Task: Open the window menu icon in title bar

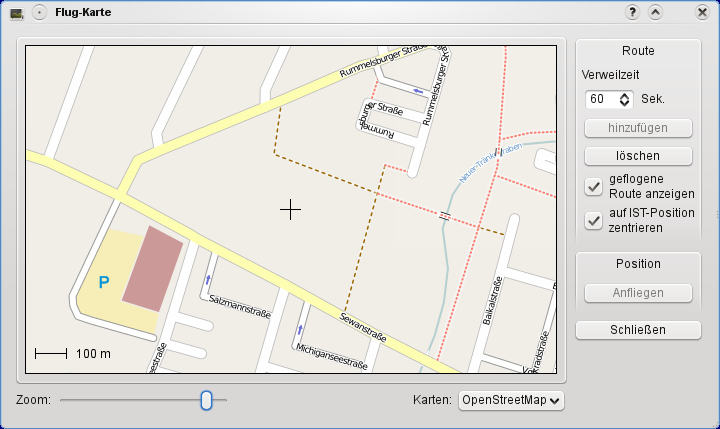Action: coord(16,13)
